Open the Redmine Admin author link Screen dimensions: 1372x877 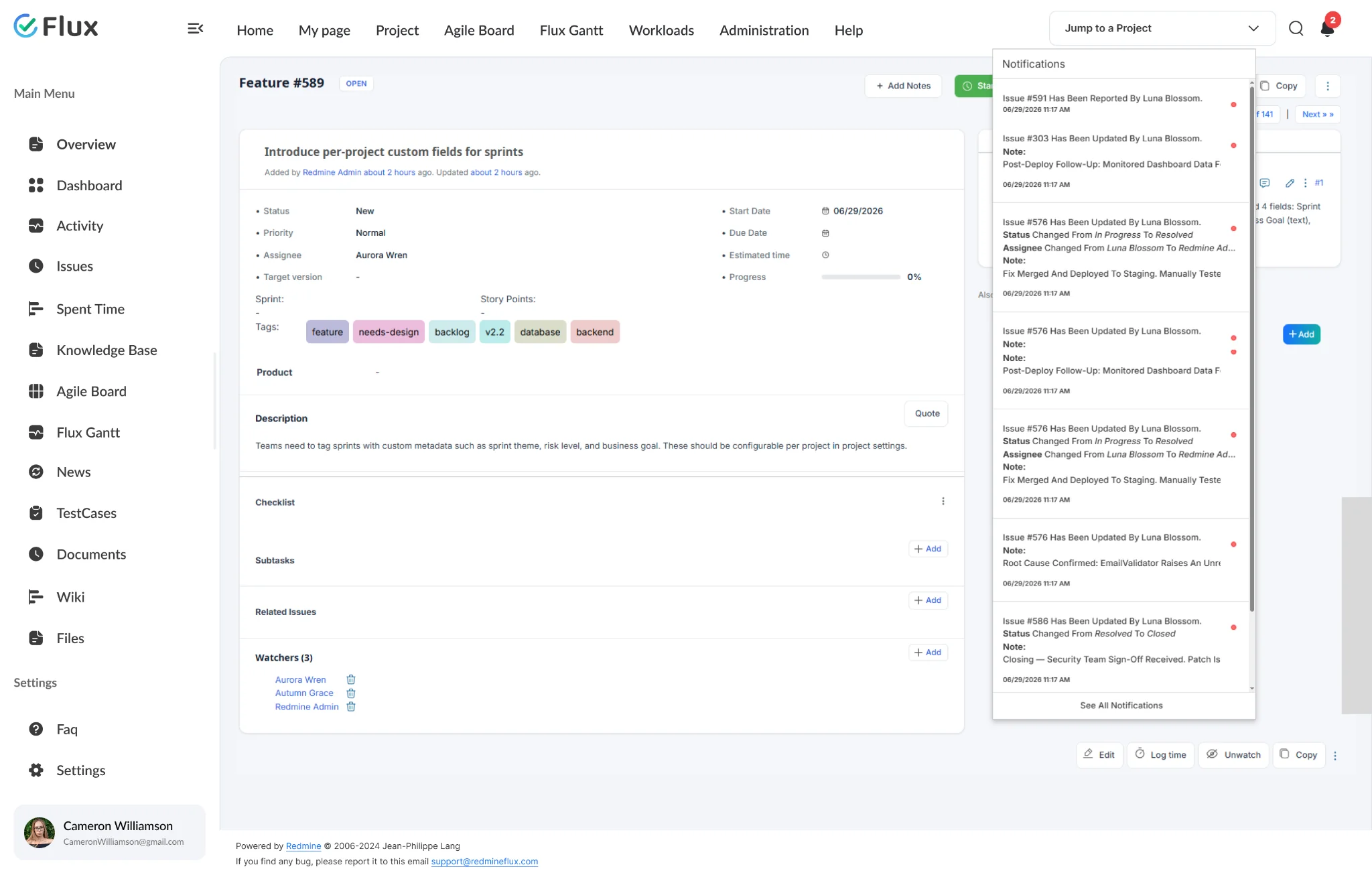[x=332, y=172]
